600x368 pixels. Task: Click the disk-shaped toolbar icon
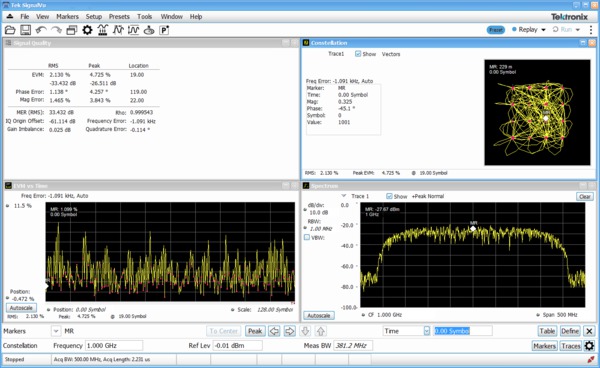[149, 30]
